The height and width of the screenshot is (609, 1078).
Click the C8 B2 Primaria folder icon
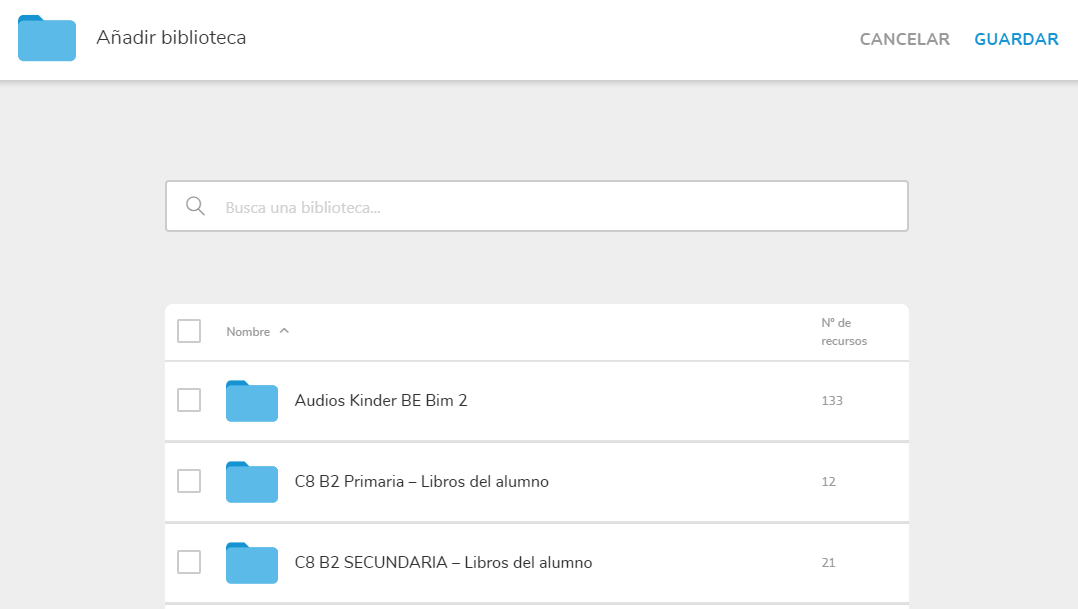(x=252, y=482)
